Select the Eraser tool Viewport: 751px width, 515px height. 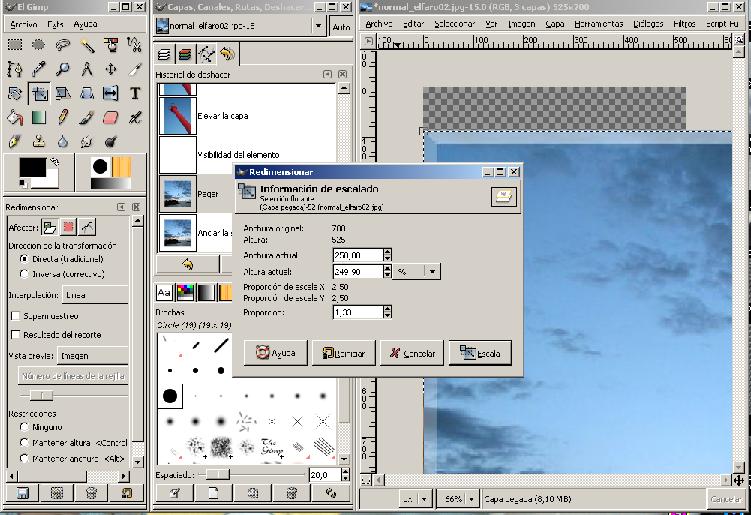click(111, 117)
